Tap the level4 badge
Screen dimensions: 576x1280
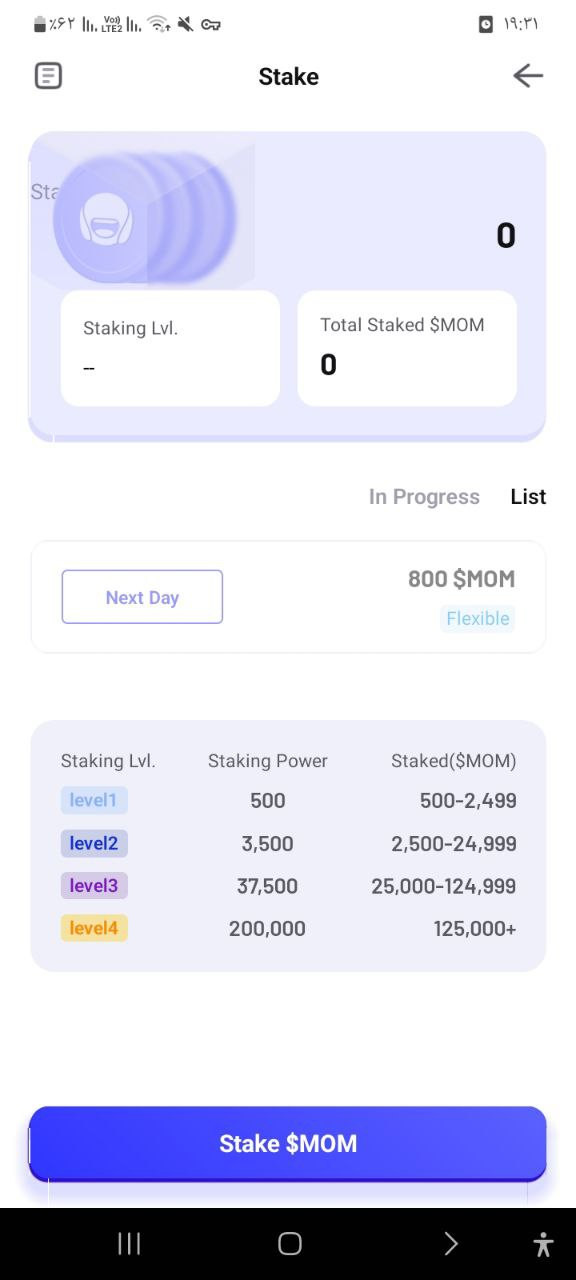tap(94, 928)
